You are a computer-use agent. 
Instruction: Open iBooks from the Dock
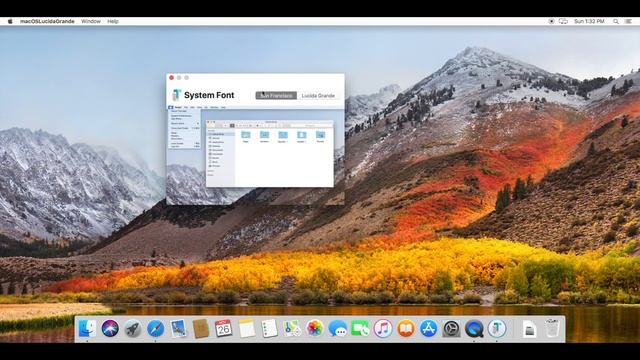406,328
